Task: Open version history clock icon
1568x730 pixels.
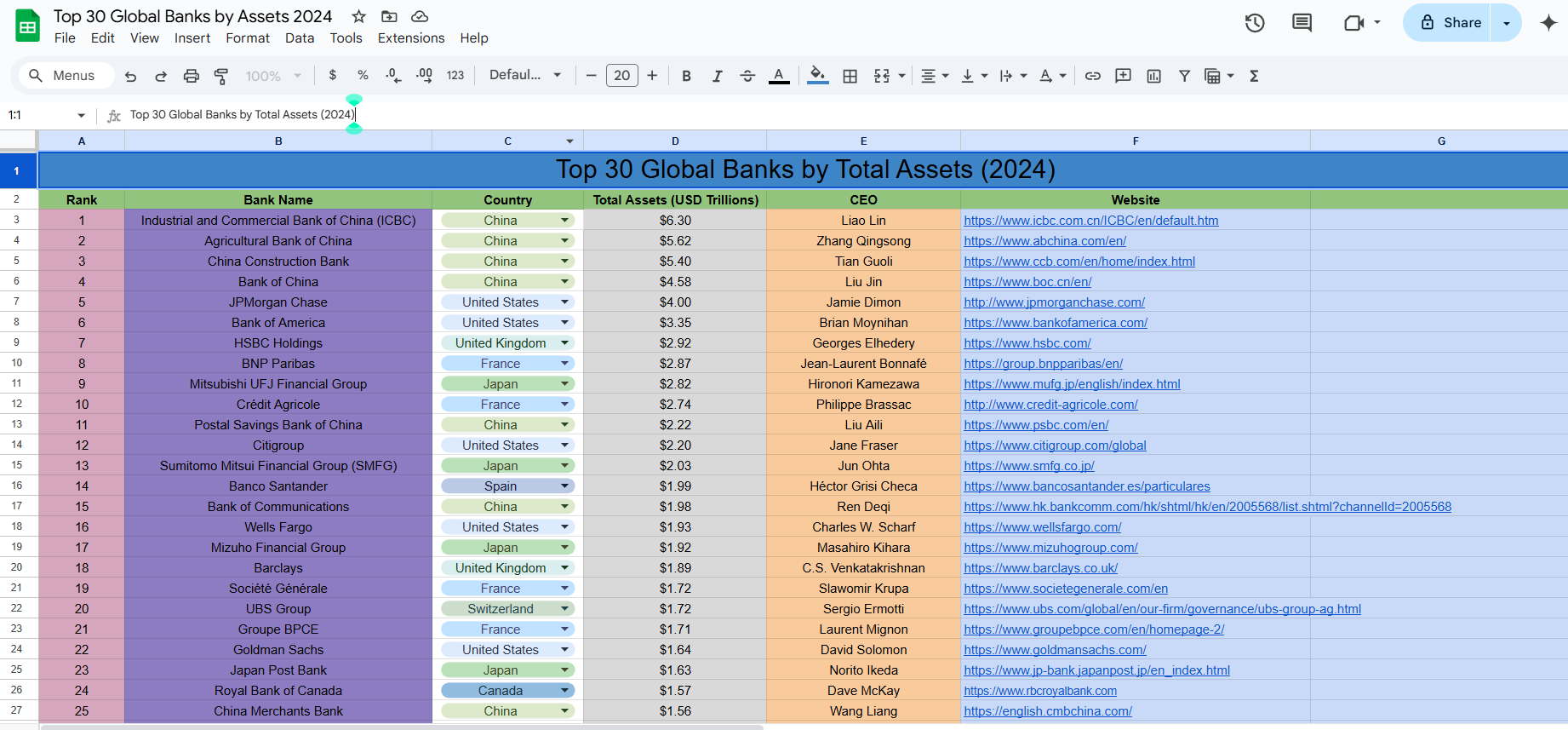Action: tap(1255, 23)
